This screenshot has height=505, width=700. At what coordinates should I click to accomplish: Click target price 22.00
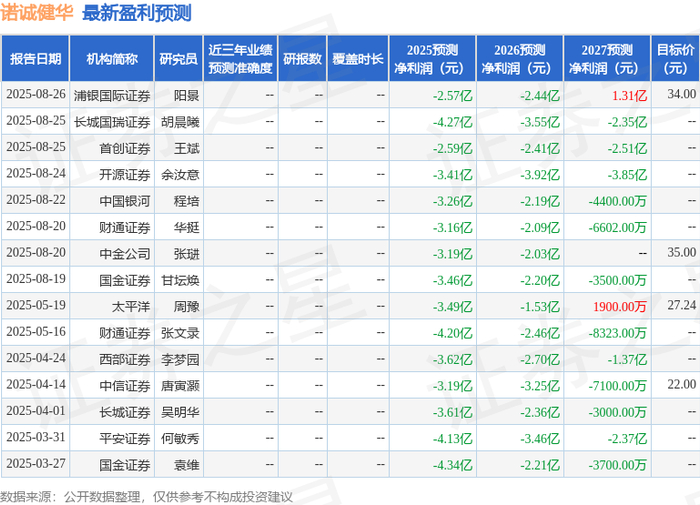(682, 384)
